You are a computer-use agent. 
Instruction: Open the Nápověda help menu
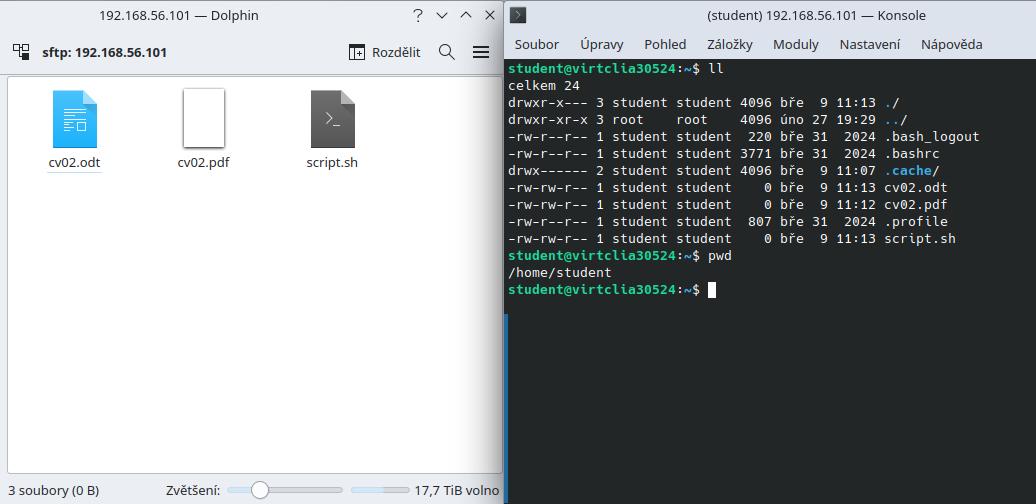click(951, 44)
